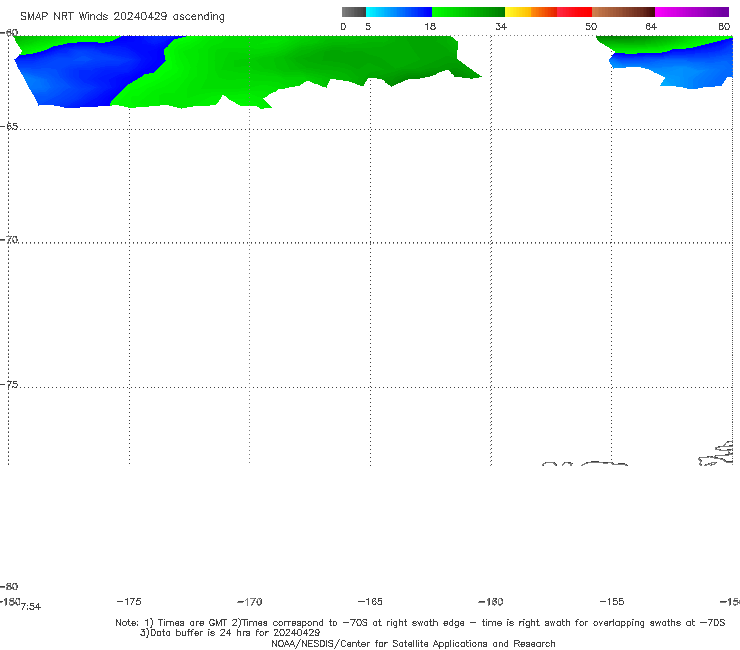Click the coastline outline in the lower-right corner of the map

click(x=716, y=454)
